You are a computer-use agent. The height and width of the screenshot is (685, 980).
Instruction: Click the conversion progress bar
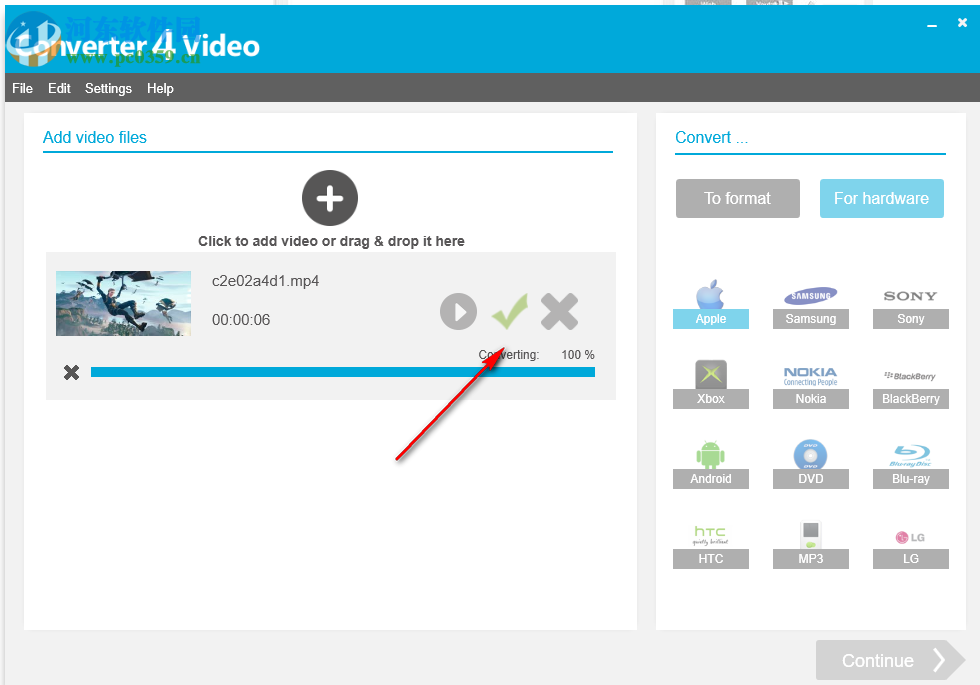(x=343, y=371)
